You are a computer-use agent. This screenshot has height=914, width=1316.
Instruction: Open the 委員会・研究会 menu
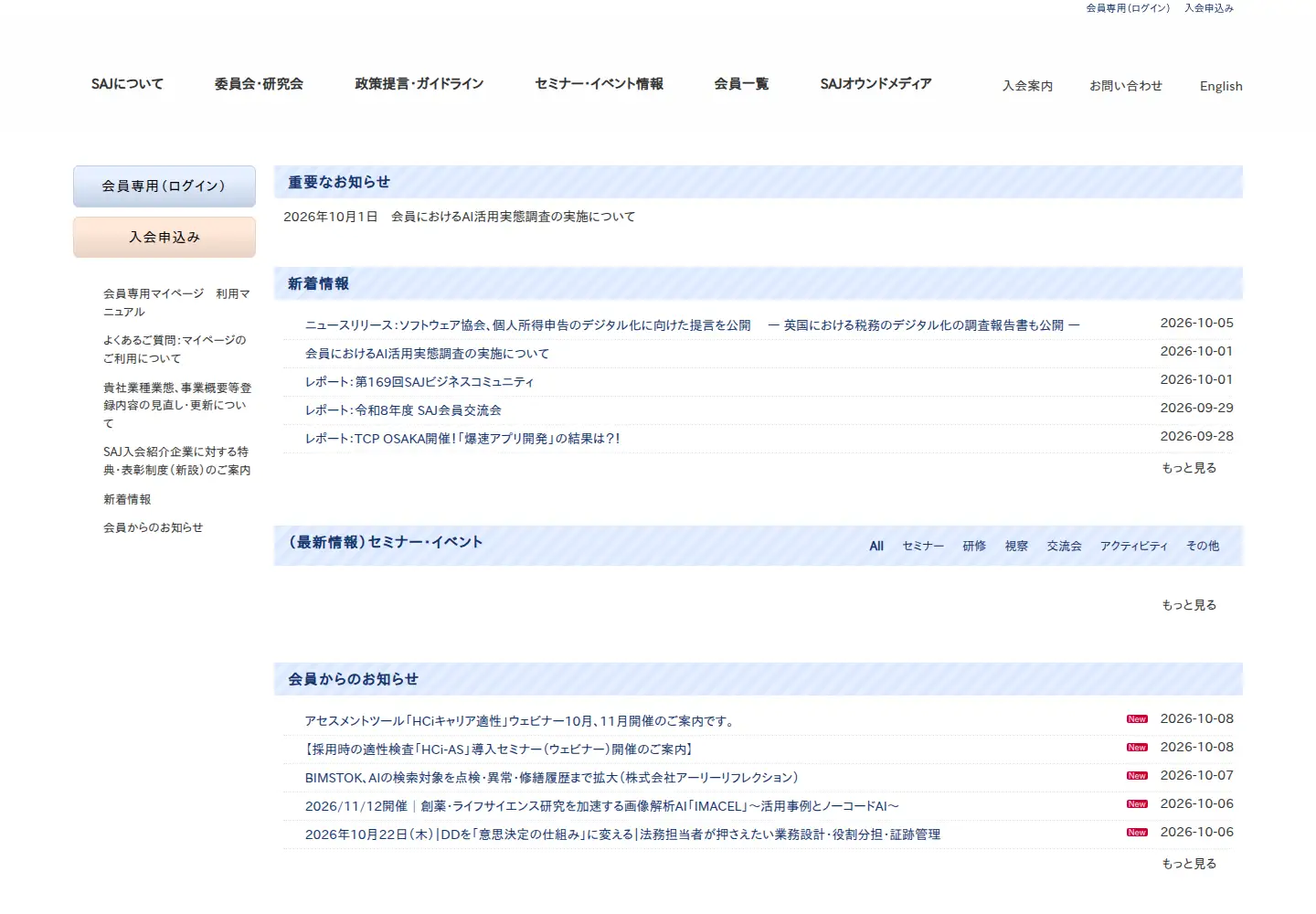coord(259,84)
